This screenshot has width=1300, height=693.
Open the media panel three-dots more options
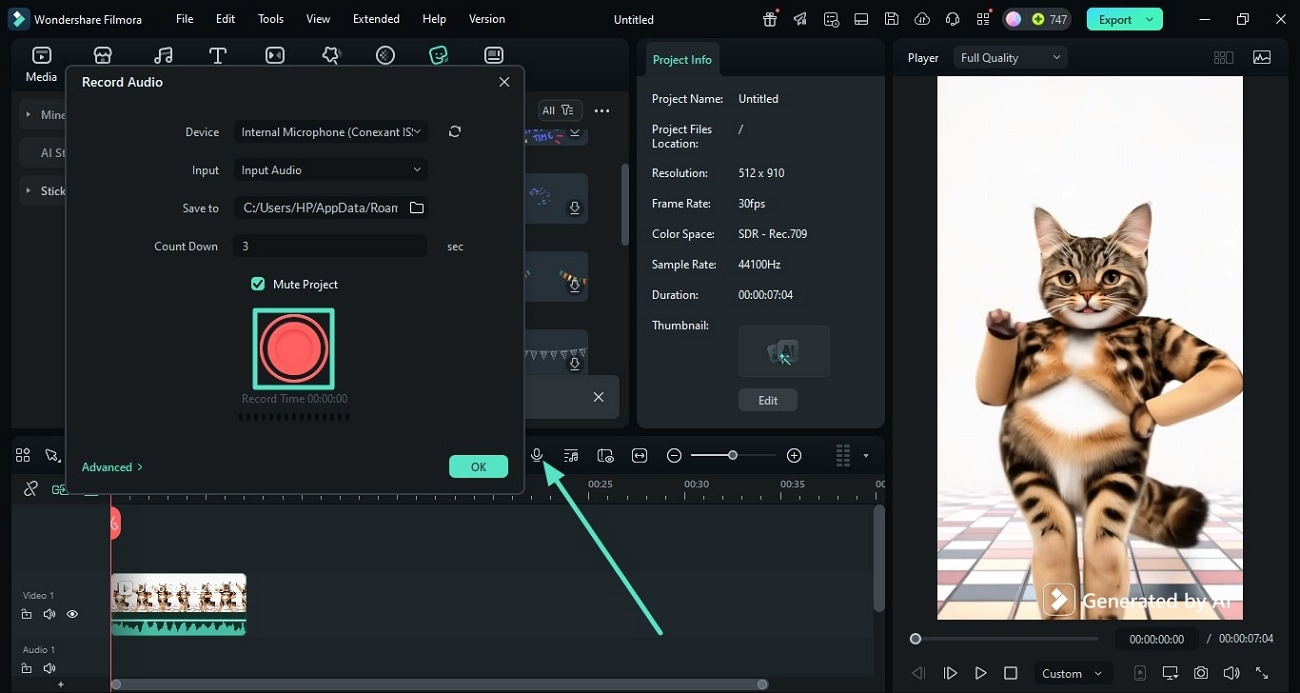pos(602,111)
